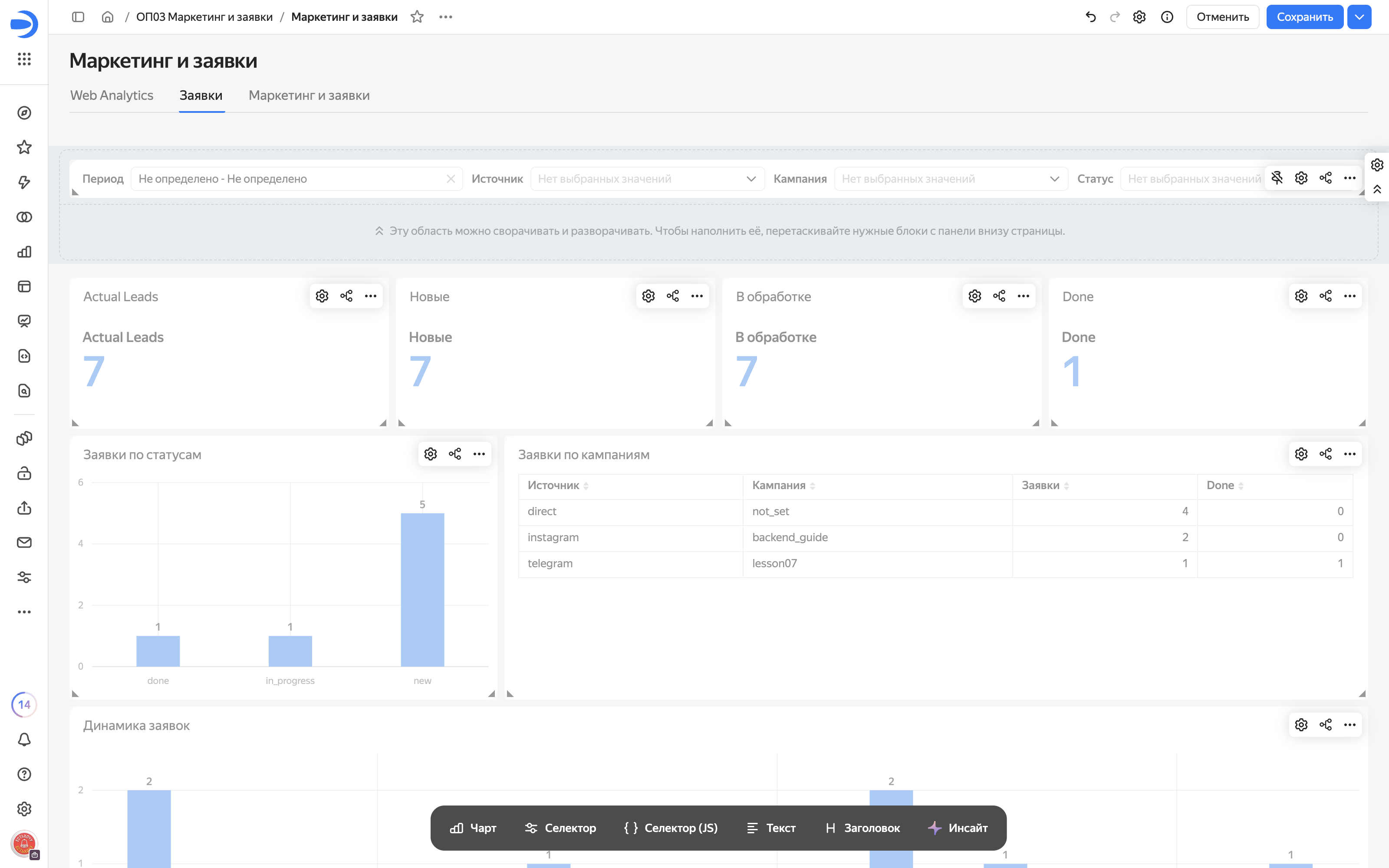Collapse the fixed area with double chevron
1389x868 pixels.
(1377, 189)
